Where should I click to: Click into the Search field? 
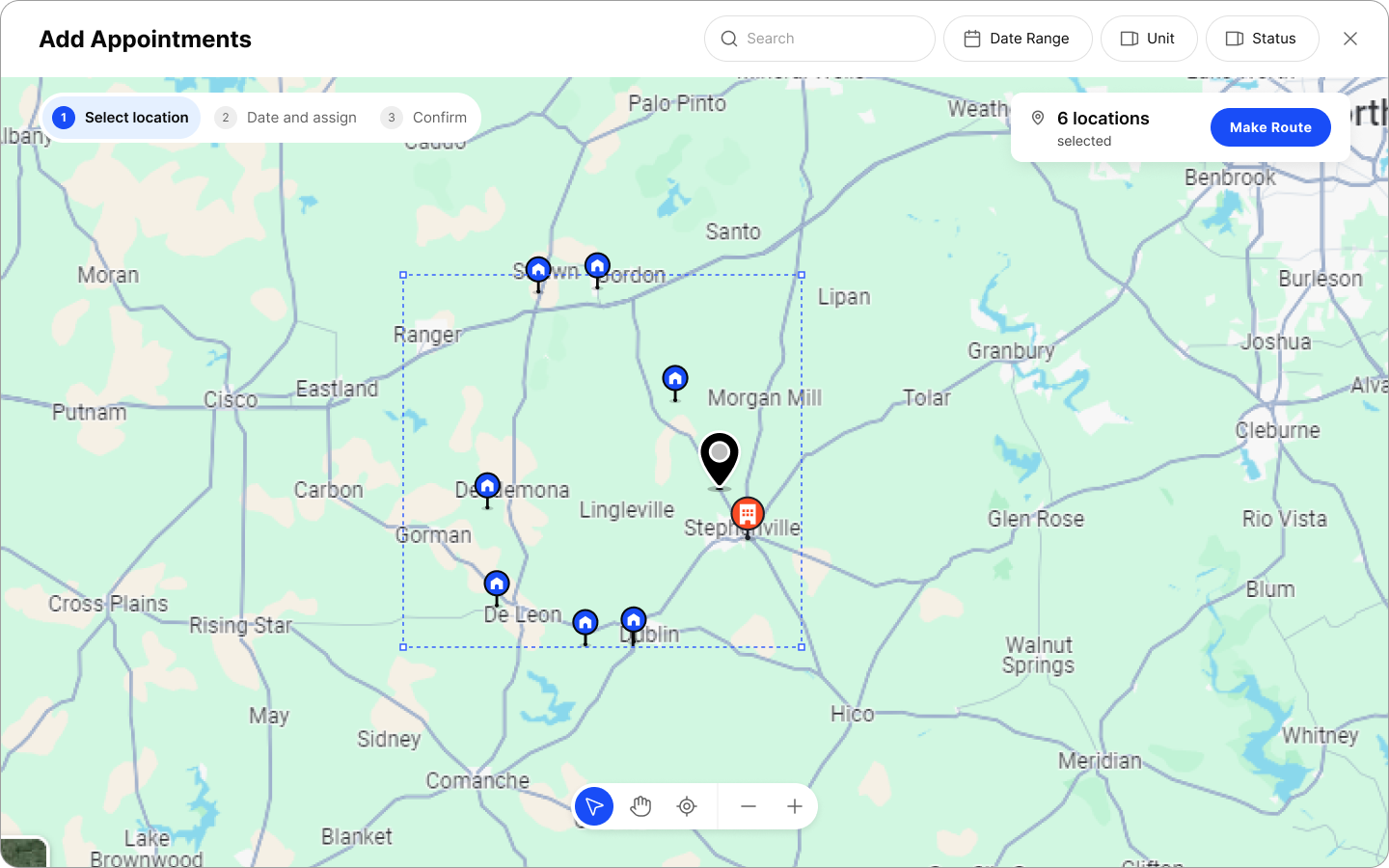[820, 39]
